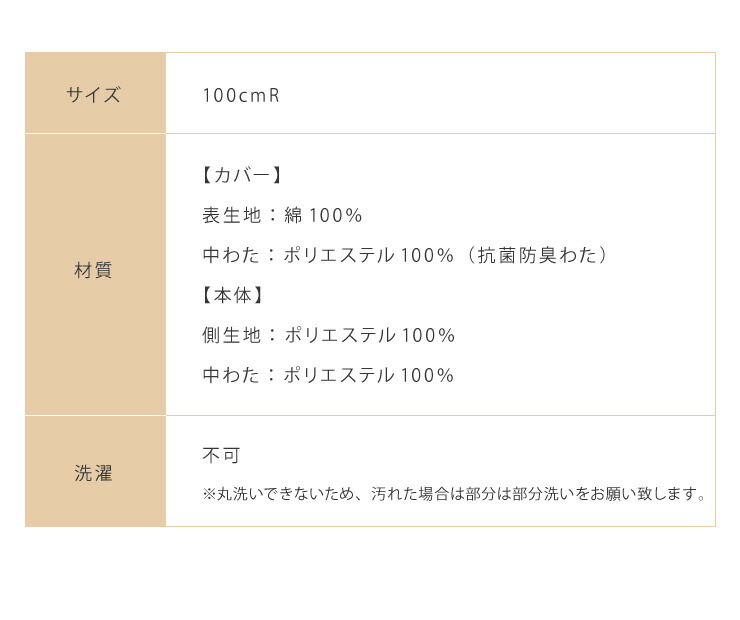Click the サイズ header cell
The width and height of the screenshot is (740, 620).
(x=94, y=95)
